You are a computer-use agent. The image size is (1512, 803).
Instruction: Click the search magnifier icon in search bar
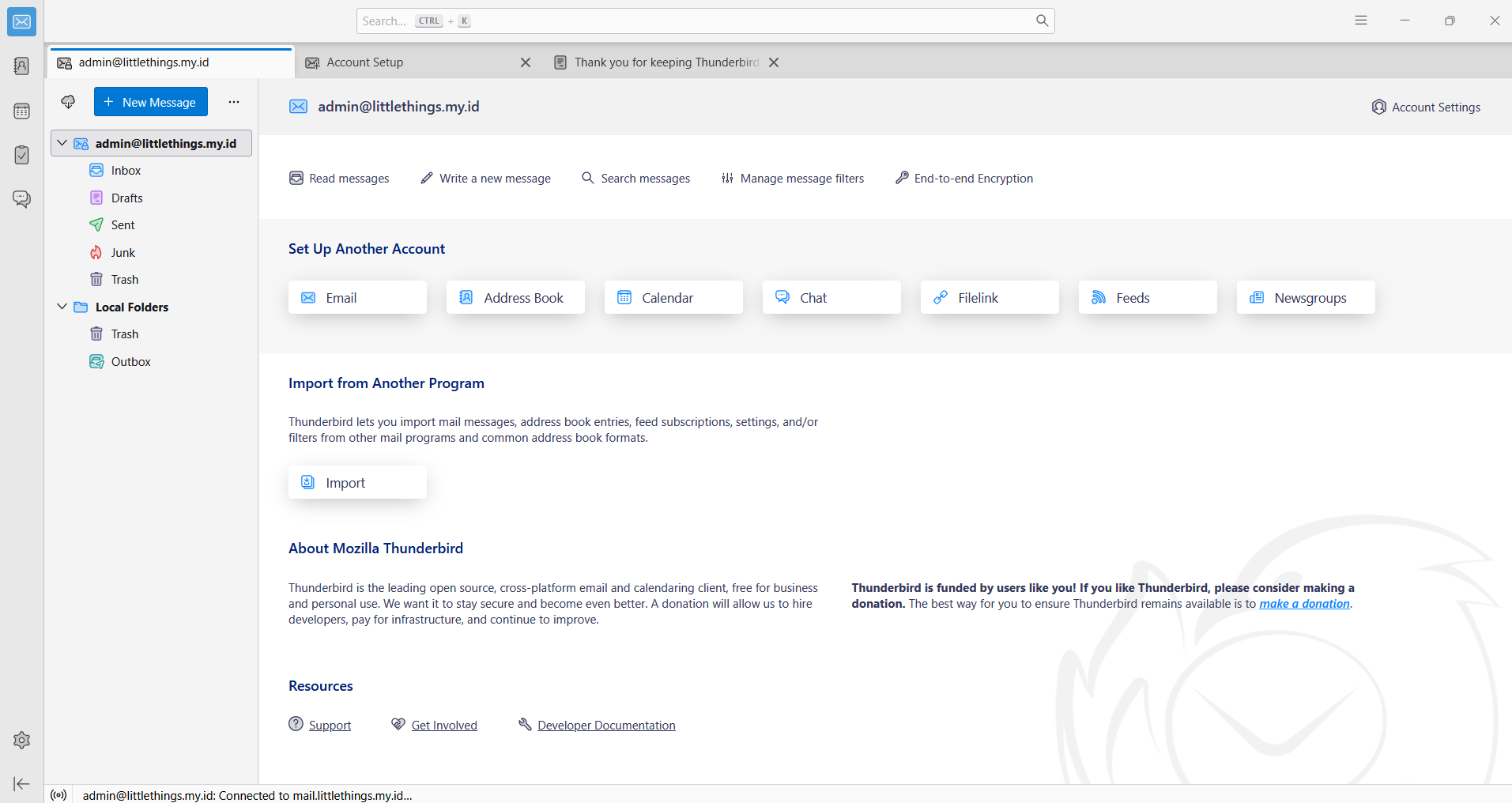(1043, 21)
